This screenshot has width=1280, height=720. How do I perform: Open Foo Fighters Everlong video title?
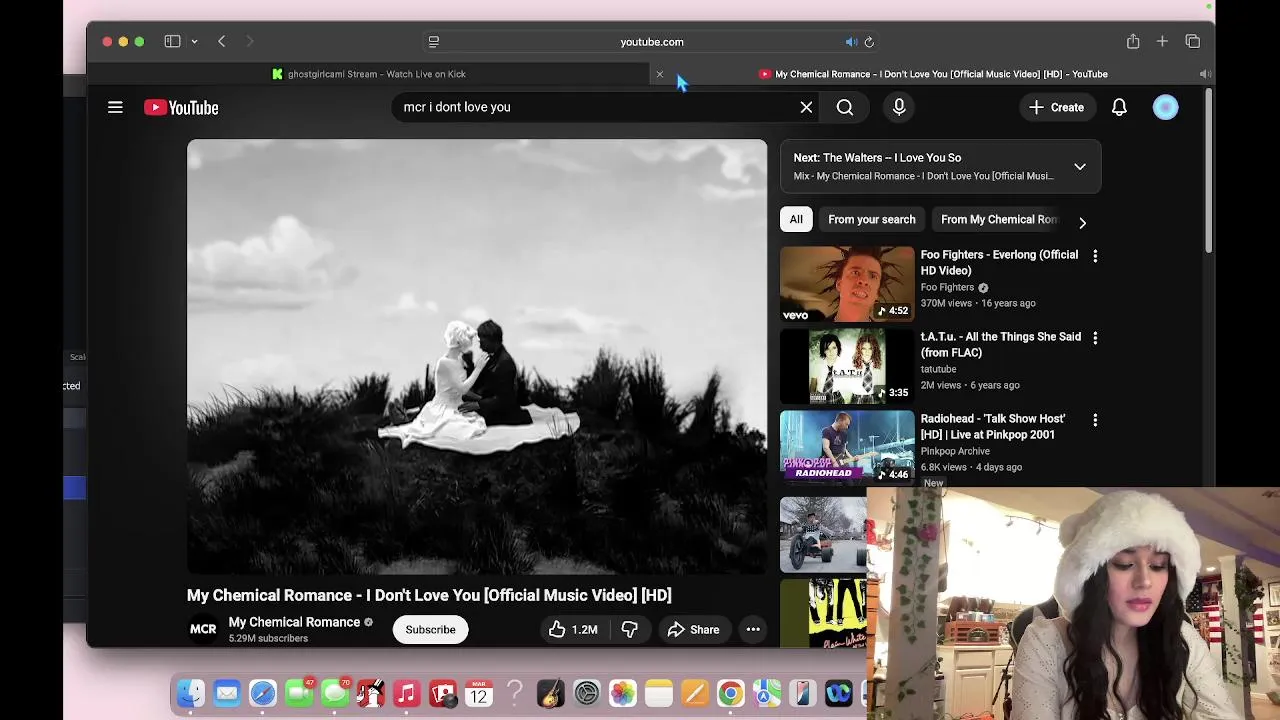point(999,262)
